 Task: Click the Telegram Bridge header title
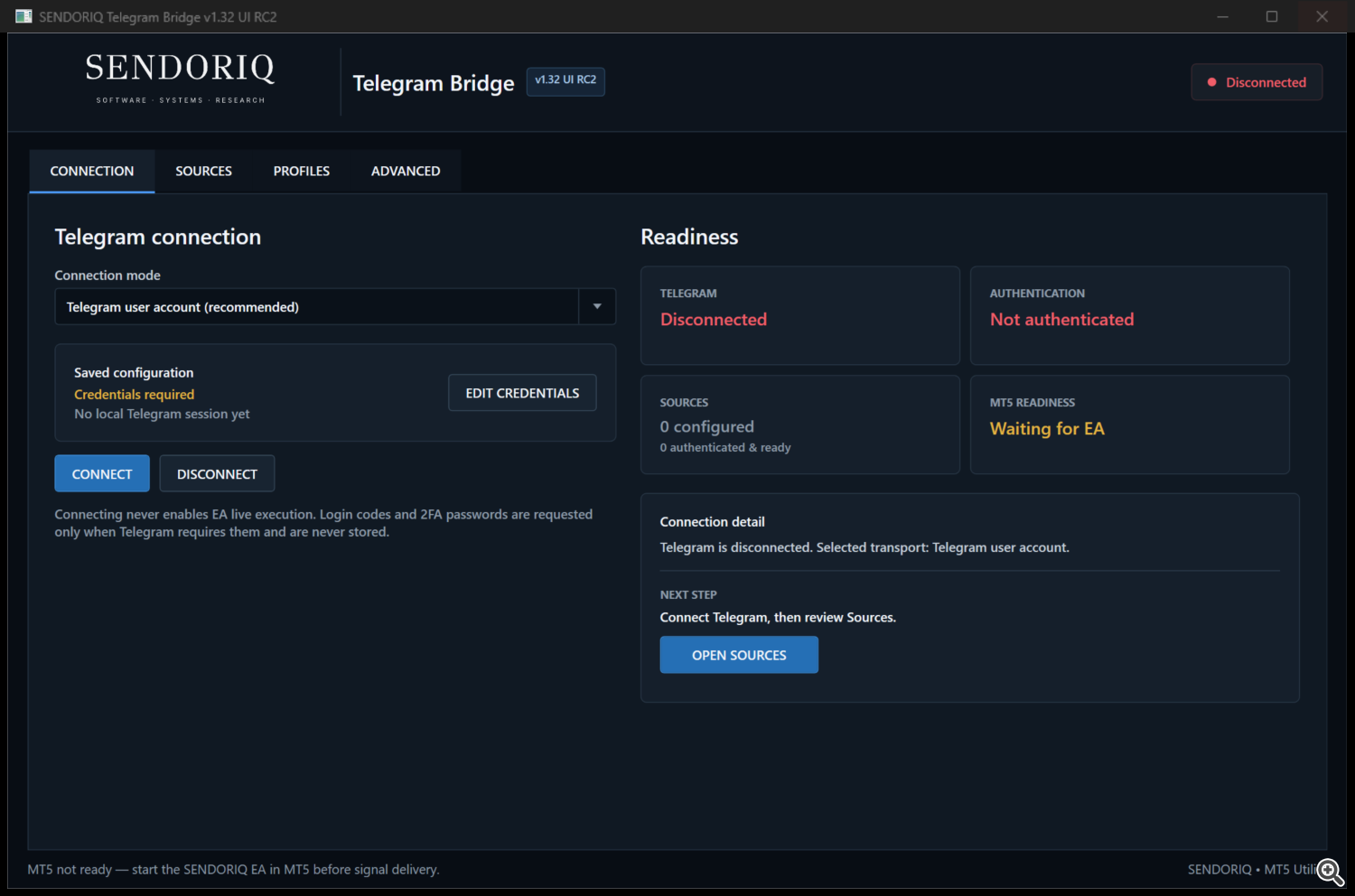coord(433,83)
